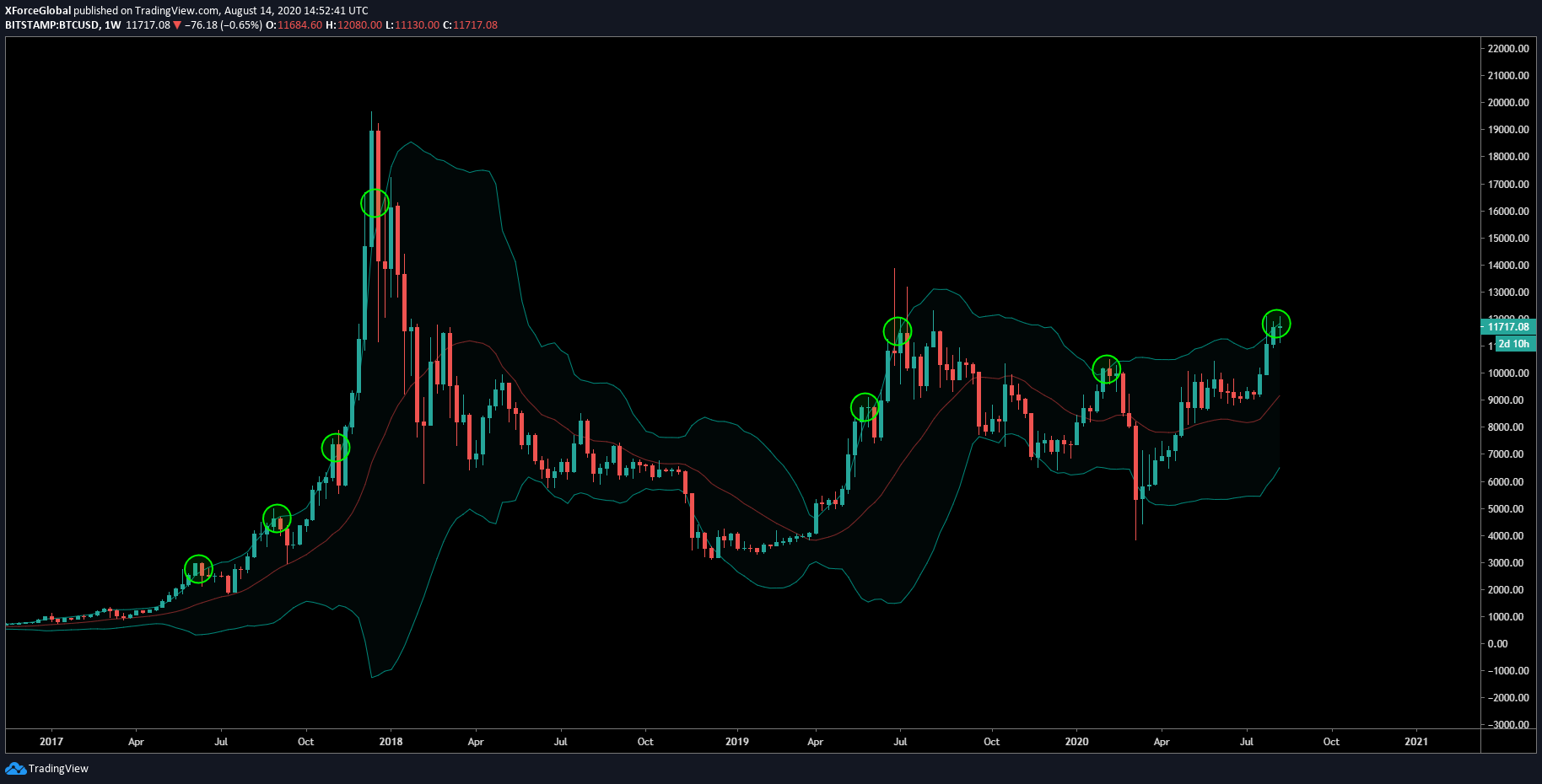Open the XForceGlobal author name
Screen dimensions: 1542x784
click(38, 11)
